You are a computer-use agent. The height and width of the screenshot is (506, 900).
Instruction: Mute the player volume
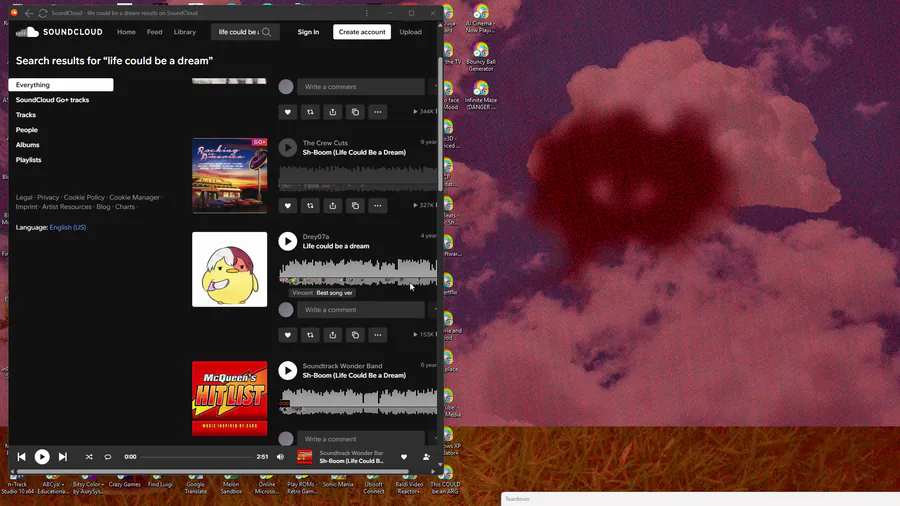[x=280, y=457]
